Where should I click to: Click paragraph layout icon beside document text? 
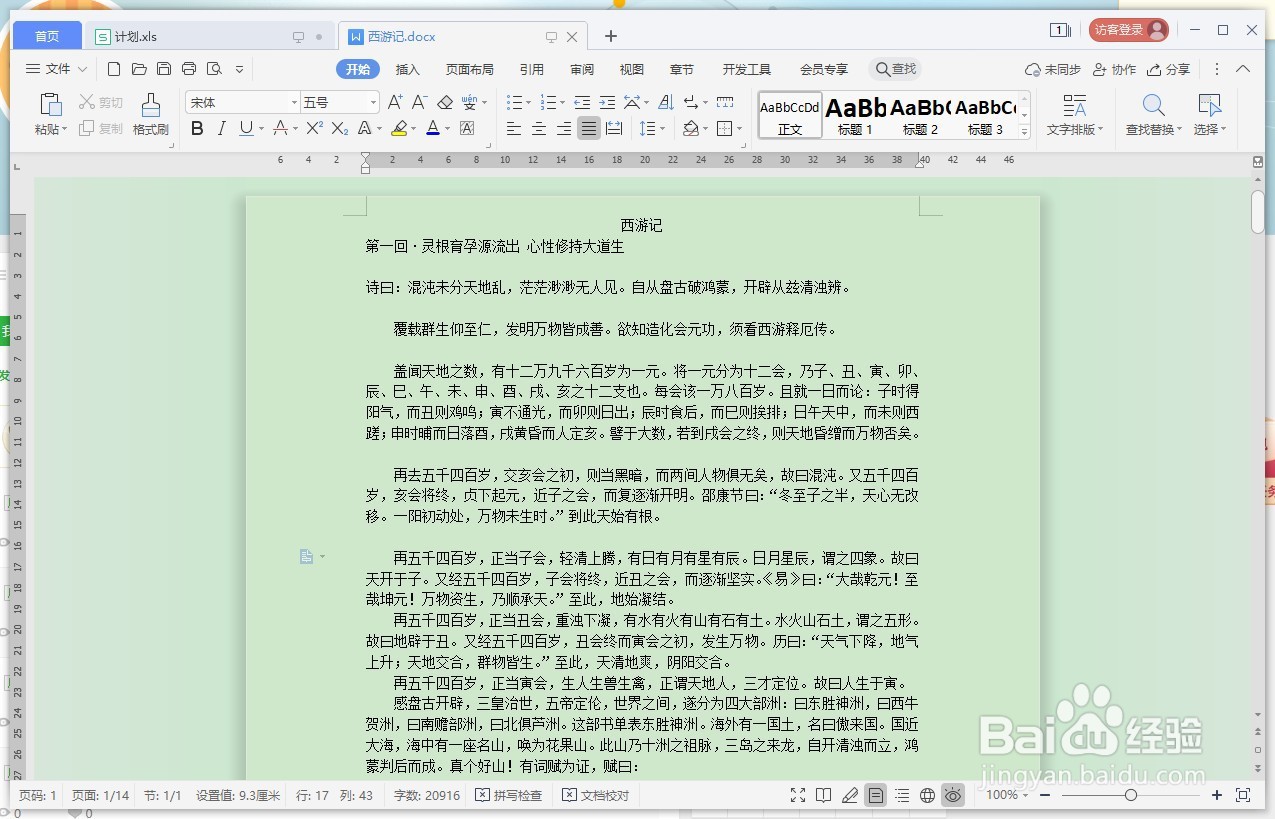(307, 556)
